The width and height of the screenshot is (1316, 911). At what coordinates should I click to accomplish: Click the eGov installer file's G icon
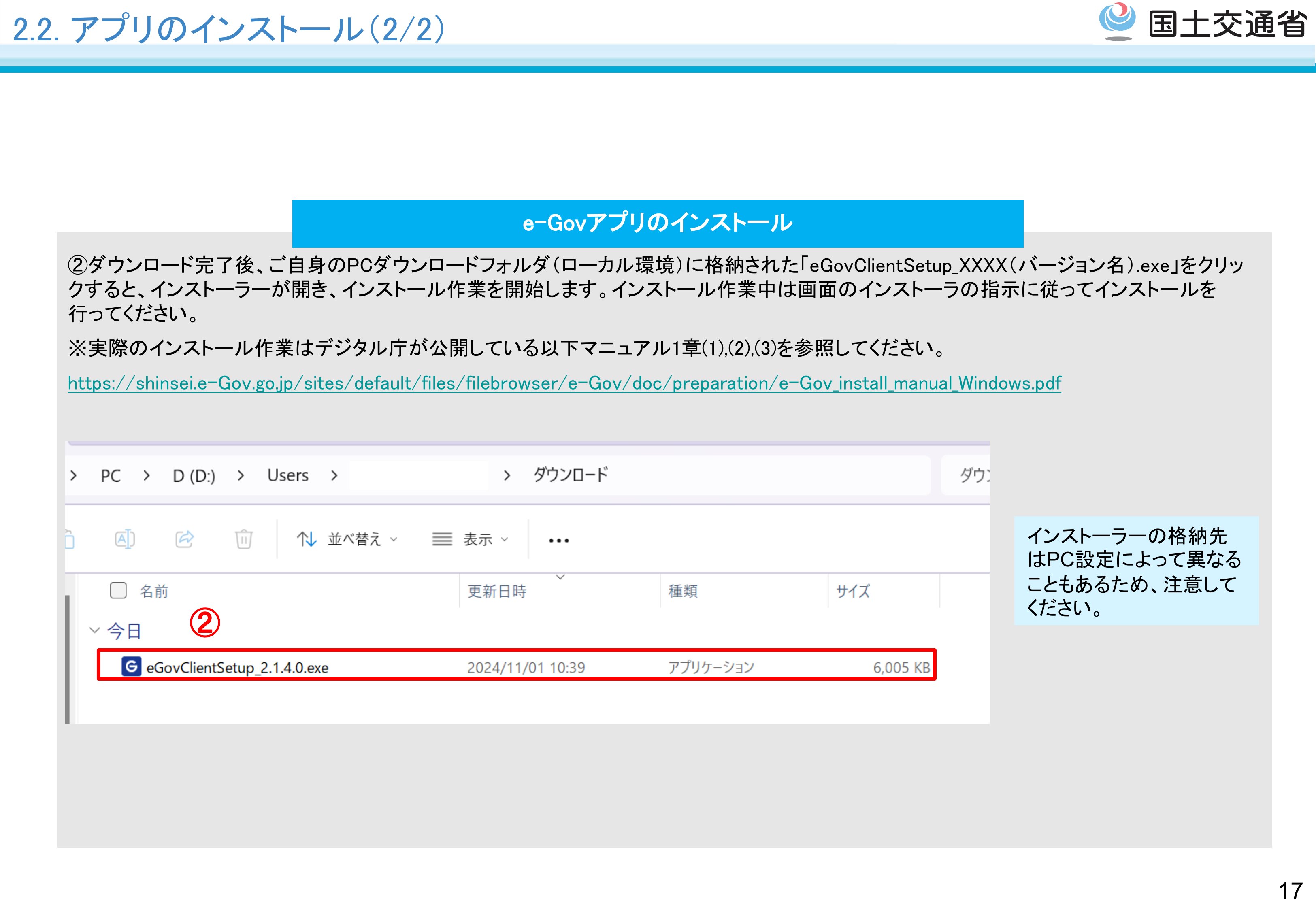131,666
